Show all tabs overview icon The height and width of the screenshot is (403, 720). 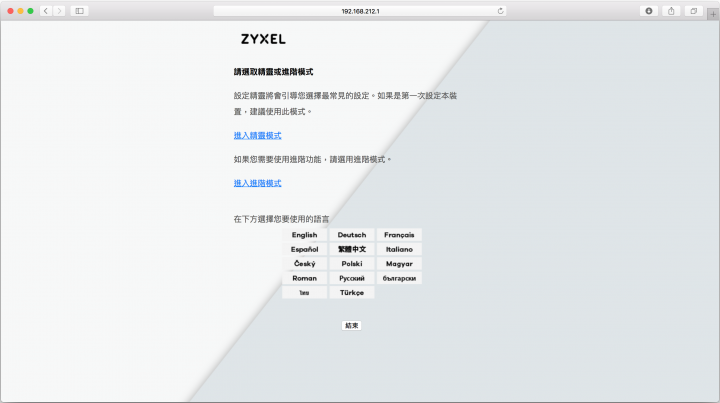(x=694, y=11)
